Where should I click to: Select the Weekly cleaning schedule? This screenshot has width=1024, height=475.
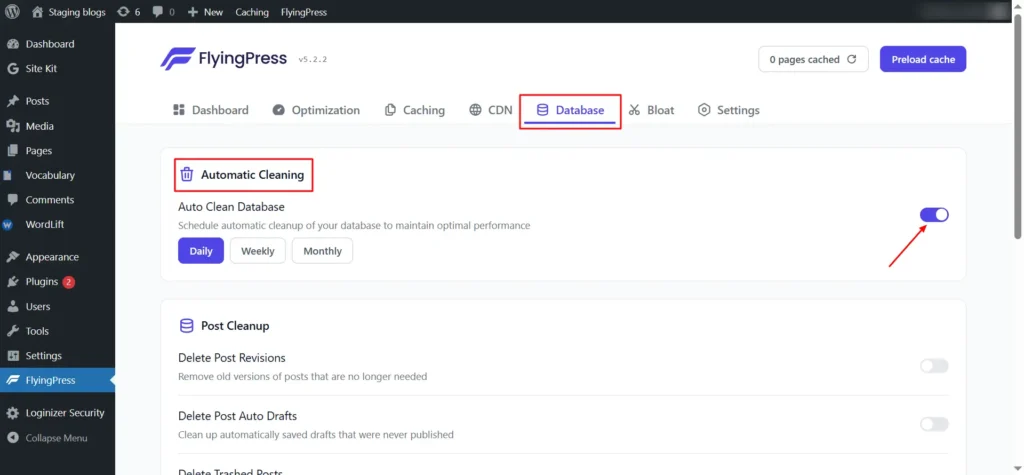tap(257, 251)
